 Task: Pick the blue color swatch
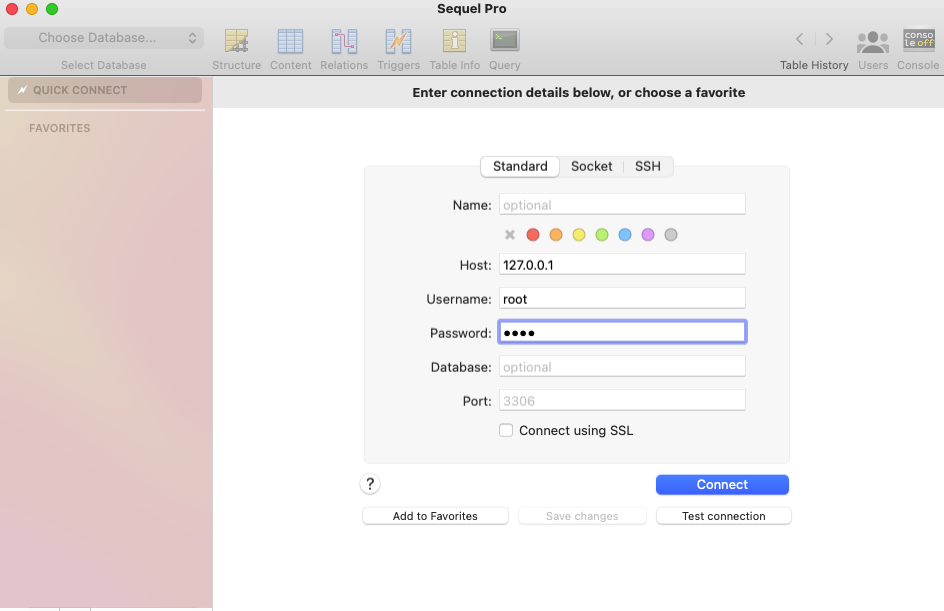point(625,235)
